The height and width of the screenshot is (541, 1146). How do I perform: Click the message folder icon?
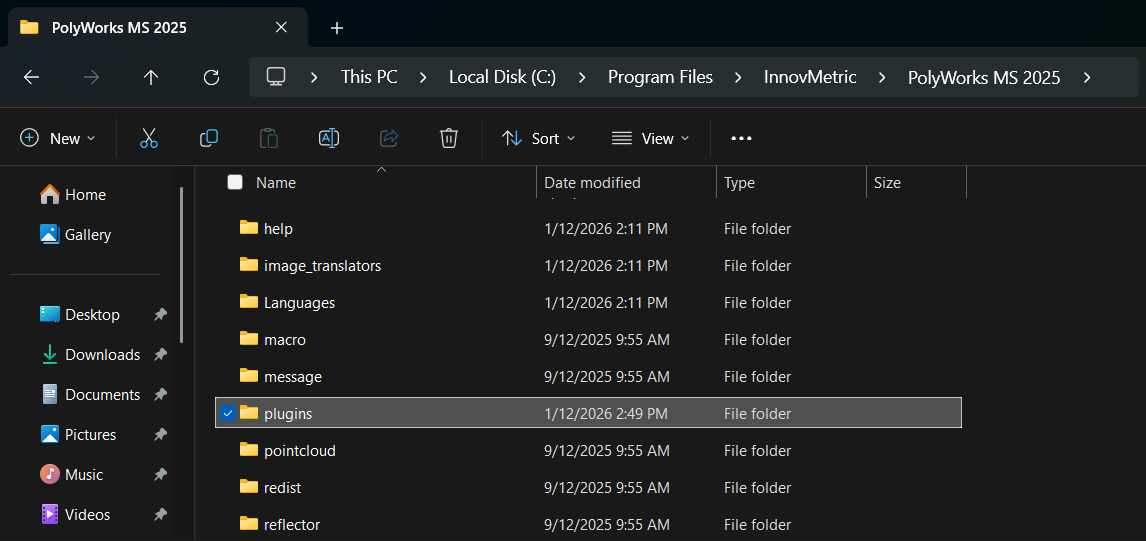(249, 377)
